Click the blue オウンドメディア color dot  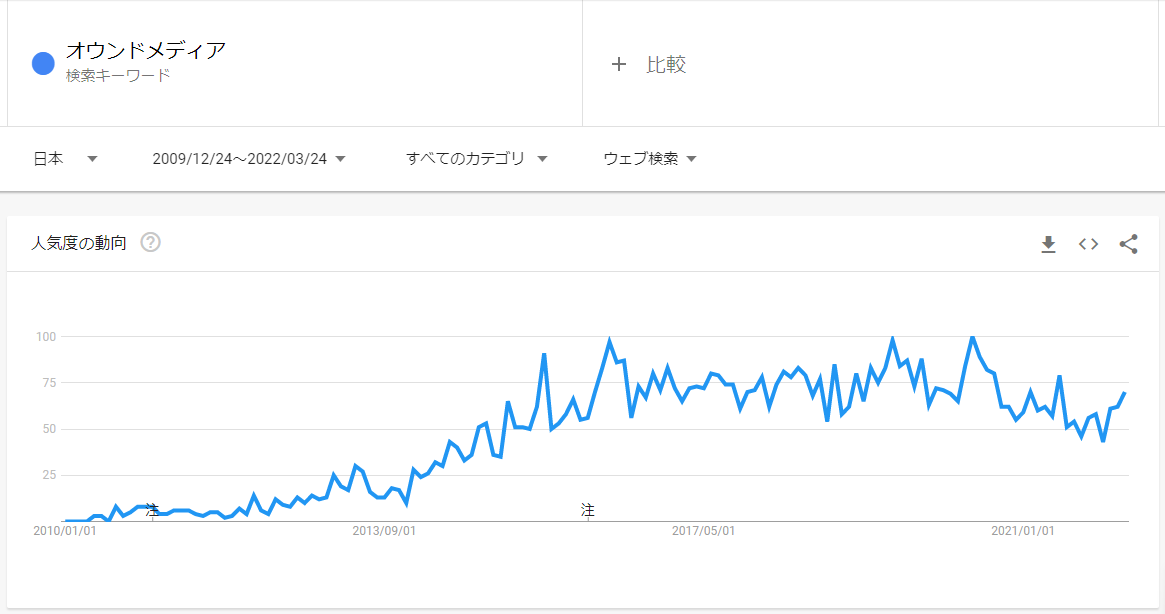[43, 64]
